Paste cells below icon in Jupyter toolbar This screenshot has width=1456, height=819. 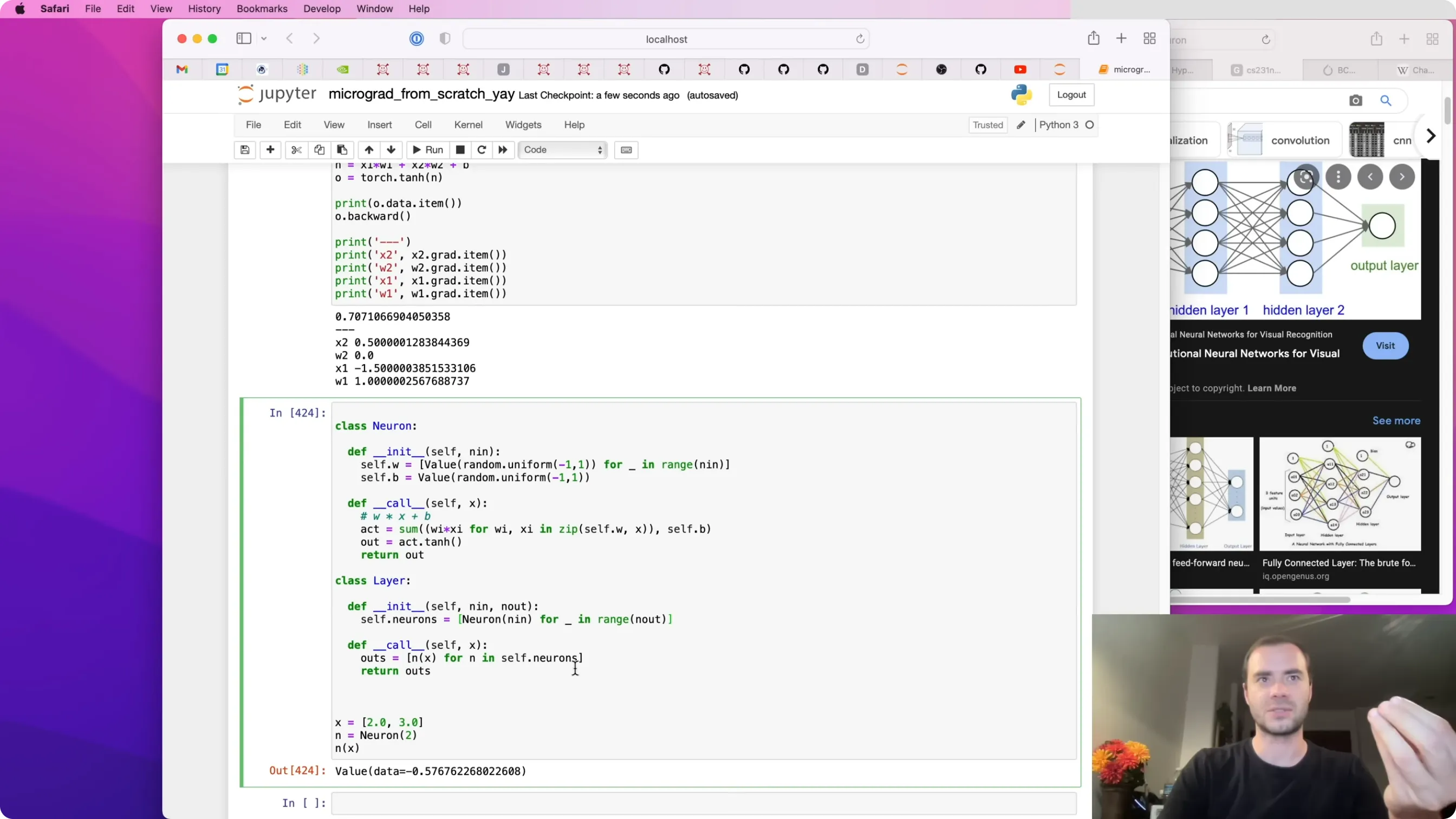point(342,150)
